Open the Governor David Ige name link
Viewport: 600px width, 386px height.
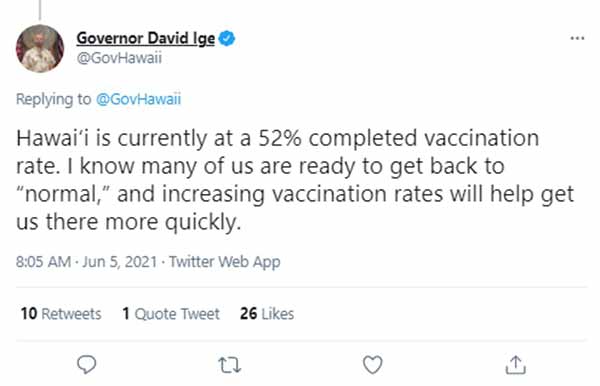coord(146,38)
